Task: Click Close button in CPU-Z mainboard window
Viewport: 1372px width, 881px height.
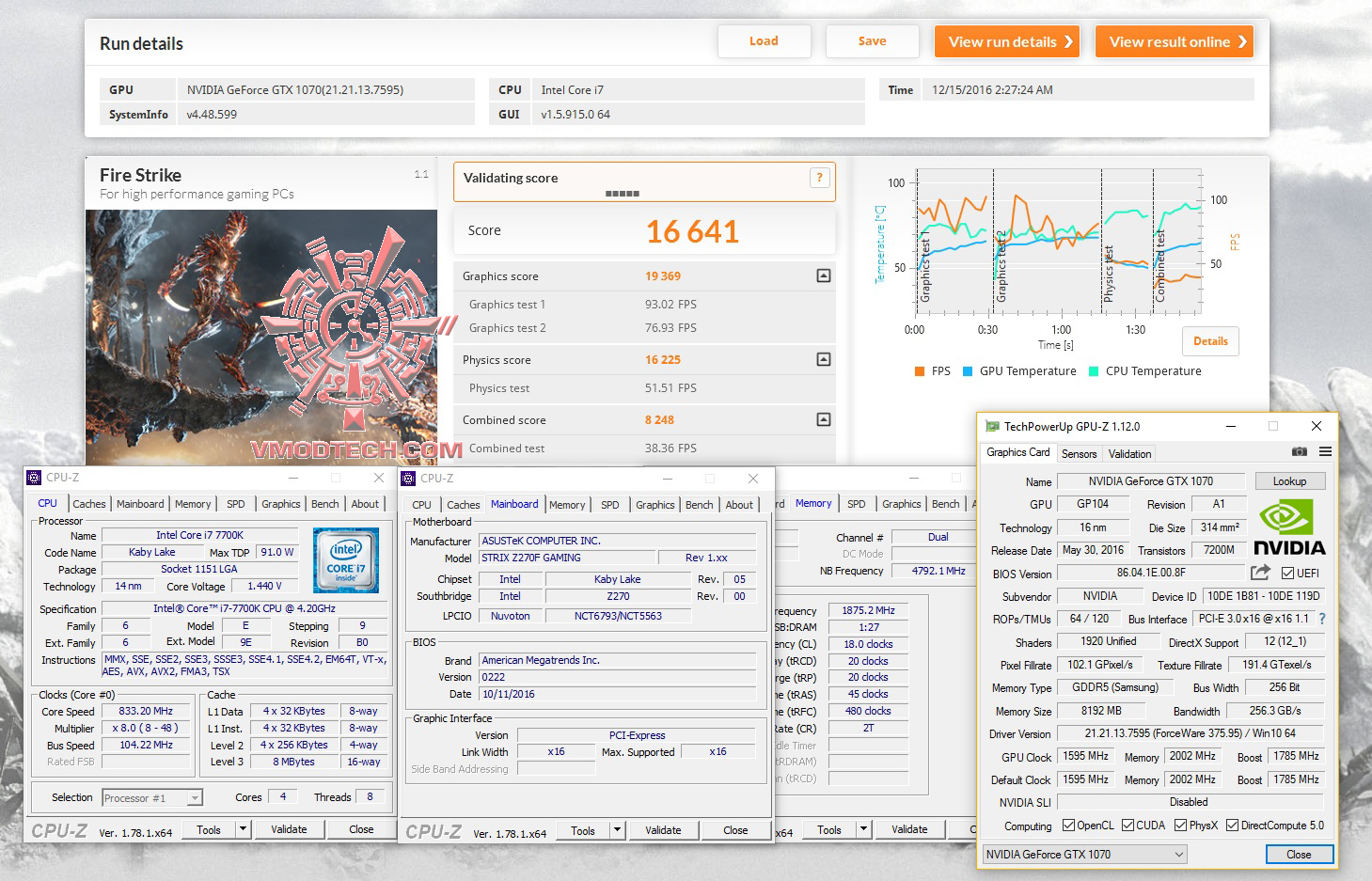Action: [735, 830]
